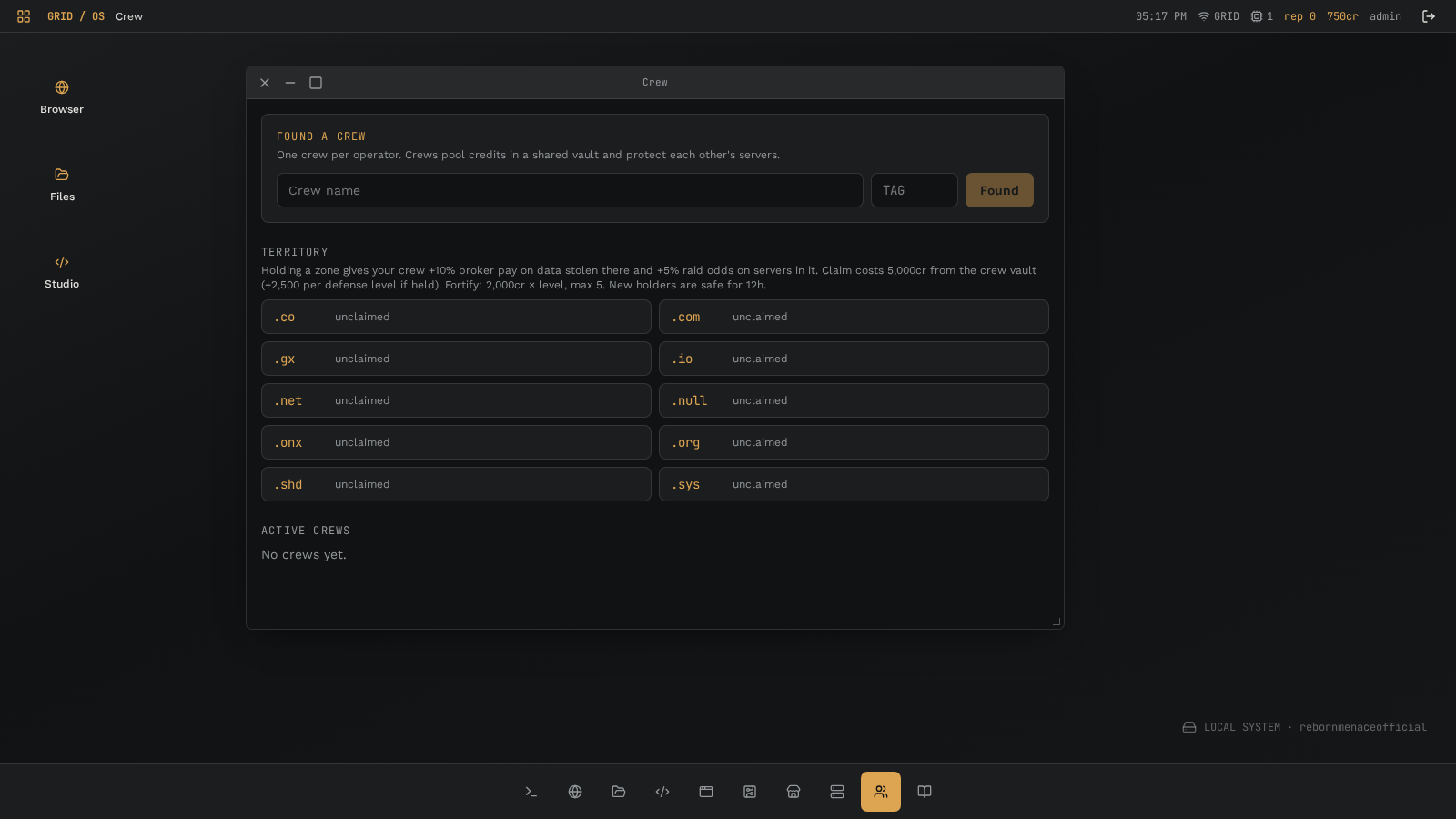The image size is (1456, 819).
Task: Open the code editor icon in dock
Action: [662, 792]
